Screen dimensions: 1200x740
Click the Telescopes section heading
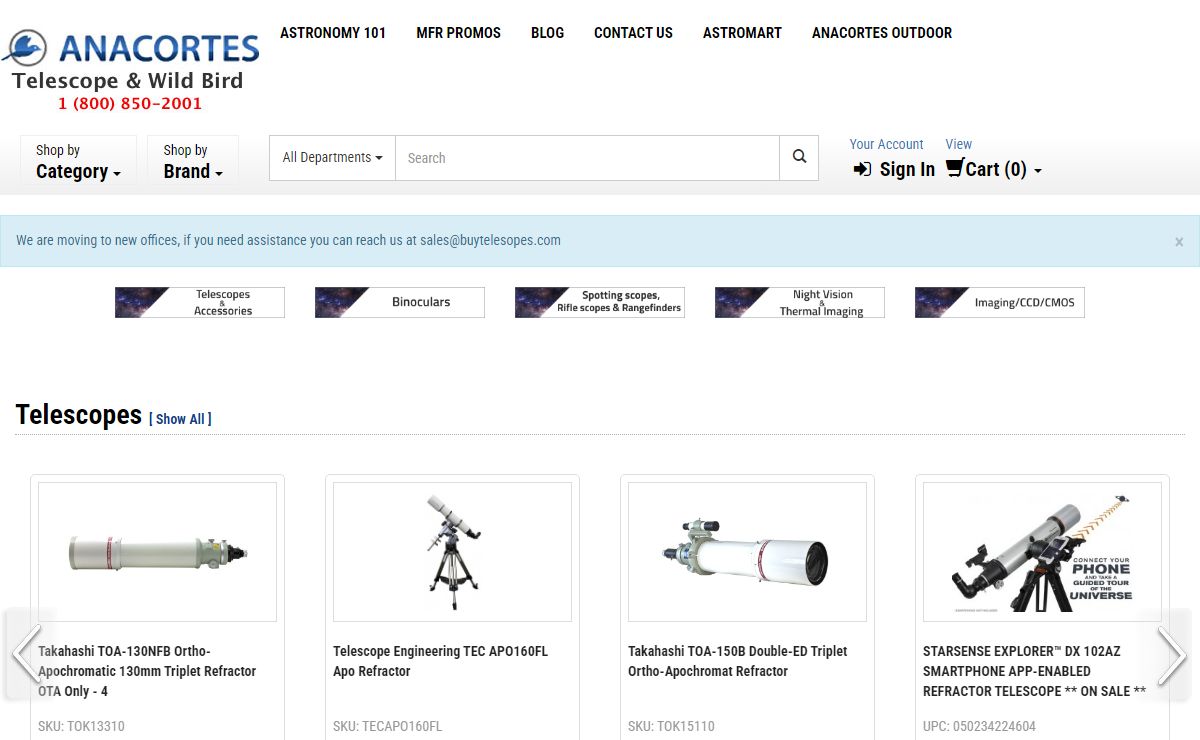[79, 414]
